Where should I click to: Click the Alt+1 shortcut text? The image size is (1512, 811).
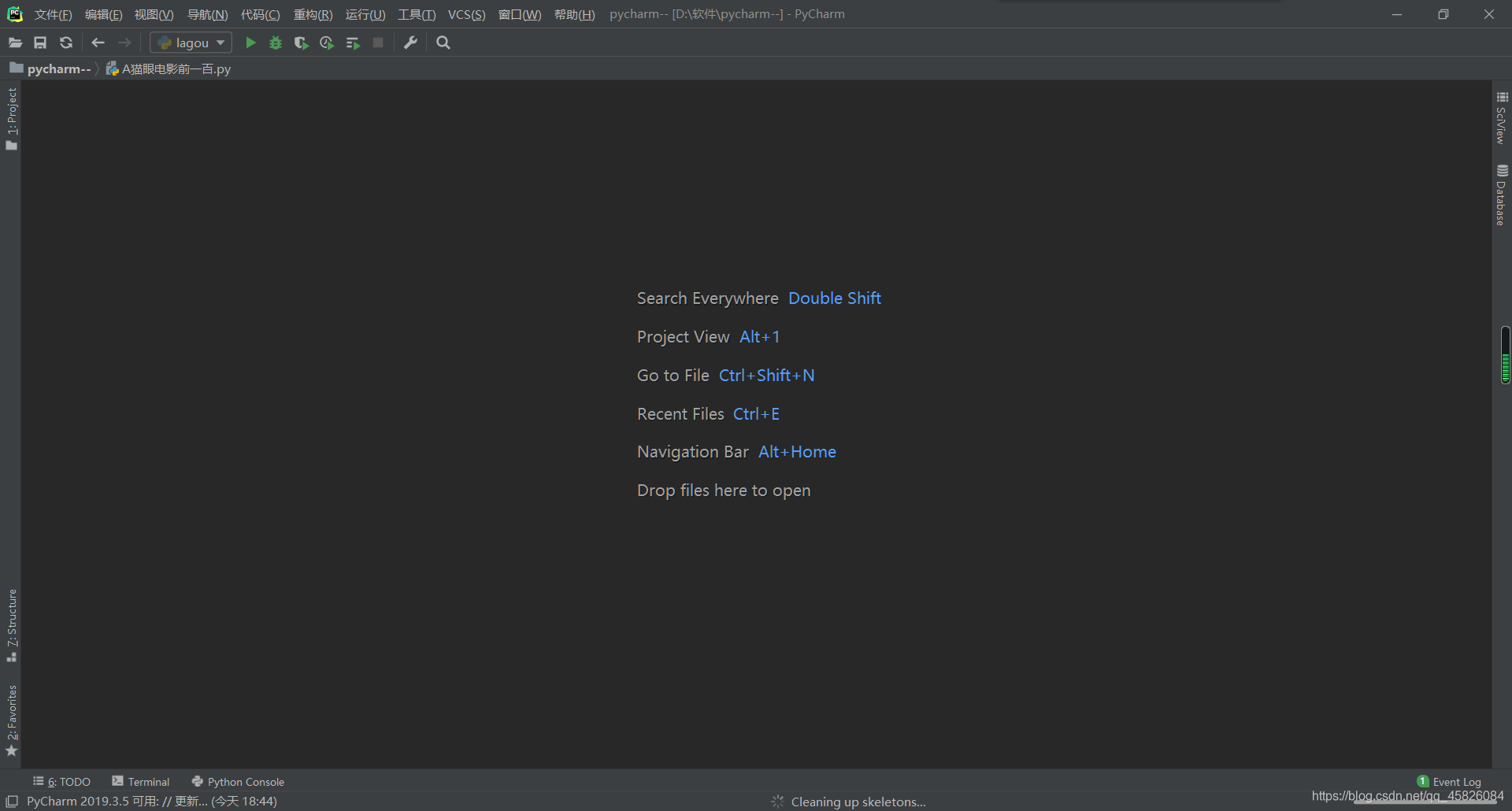point(760,337)
